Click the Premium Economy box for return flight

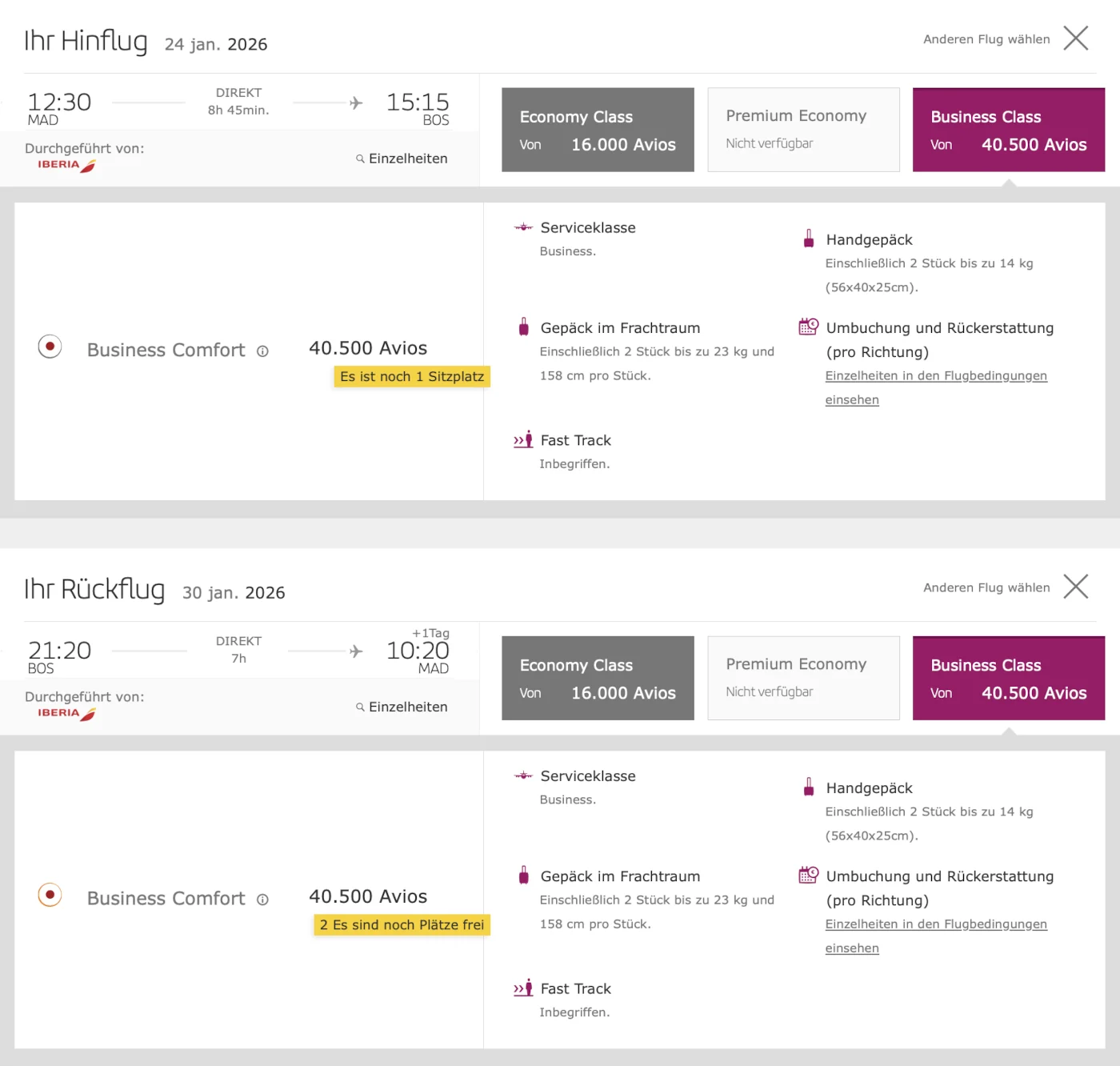click(803, 678)
